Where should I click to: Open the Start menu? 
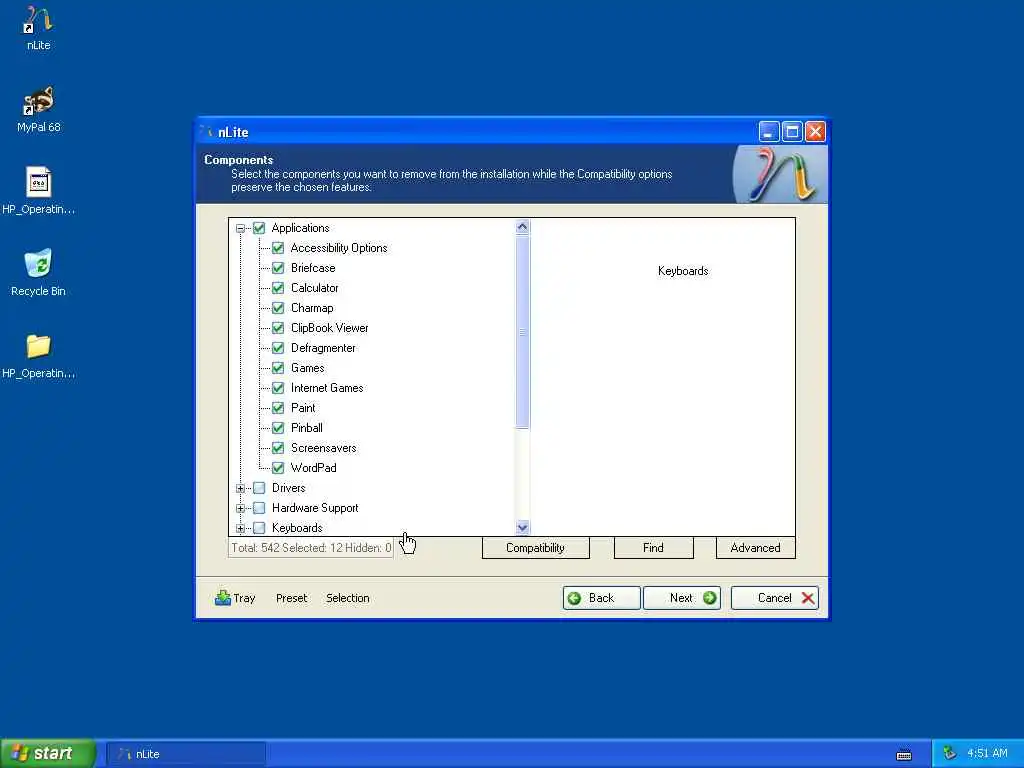pyautogui.click(x=48, y=754)
